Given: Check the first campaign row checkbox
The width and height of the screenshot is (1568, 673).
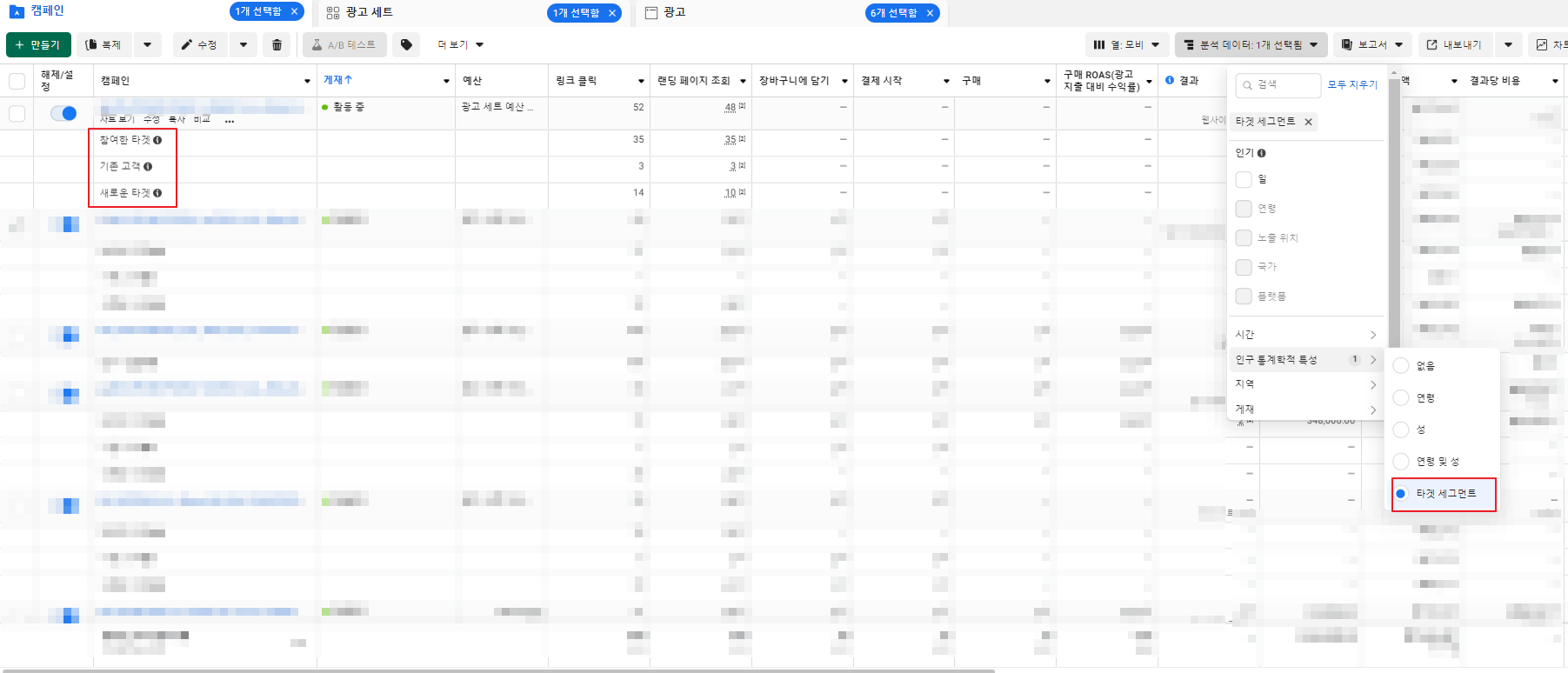Looking at the screenshot, I should (17, 113).
